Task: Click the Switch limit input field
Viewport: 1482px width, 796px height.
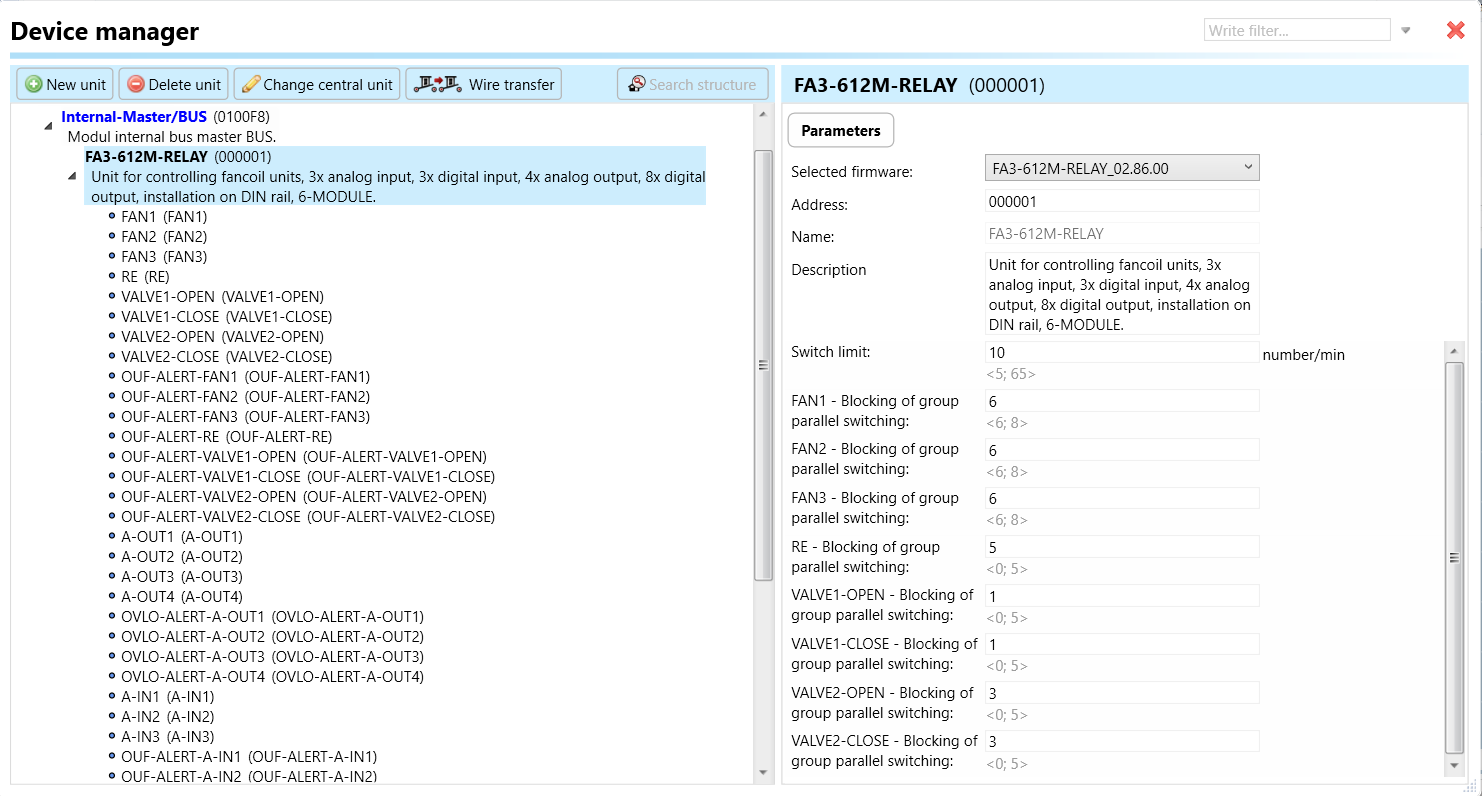Action: pyautogui.click(x=1121, y=353)
